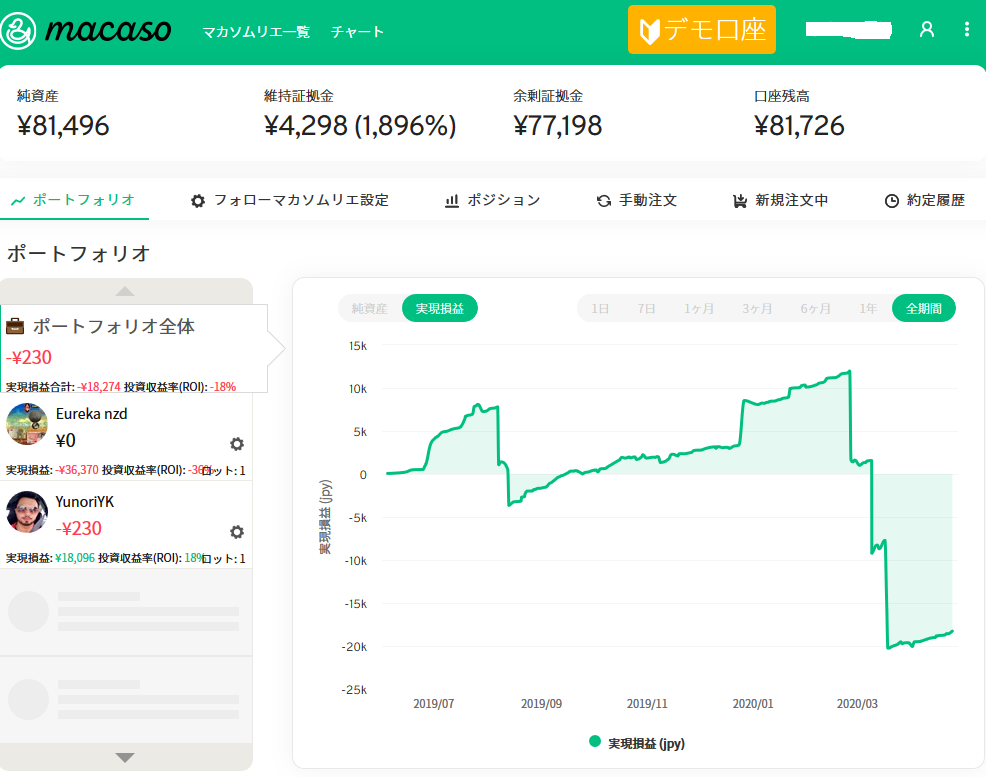Open the 約定履歴 tab
The height and width of the screenshot is (777, 986).
[925, 200]
